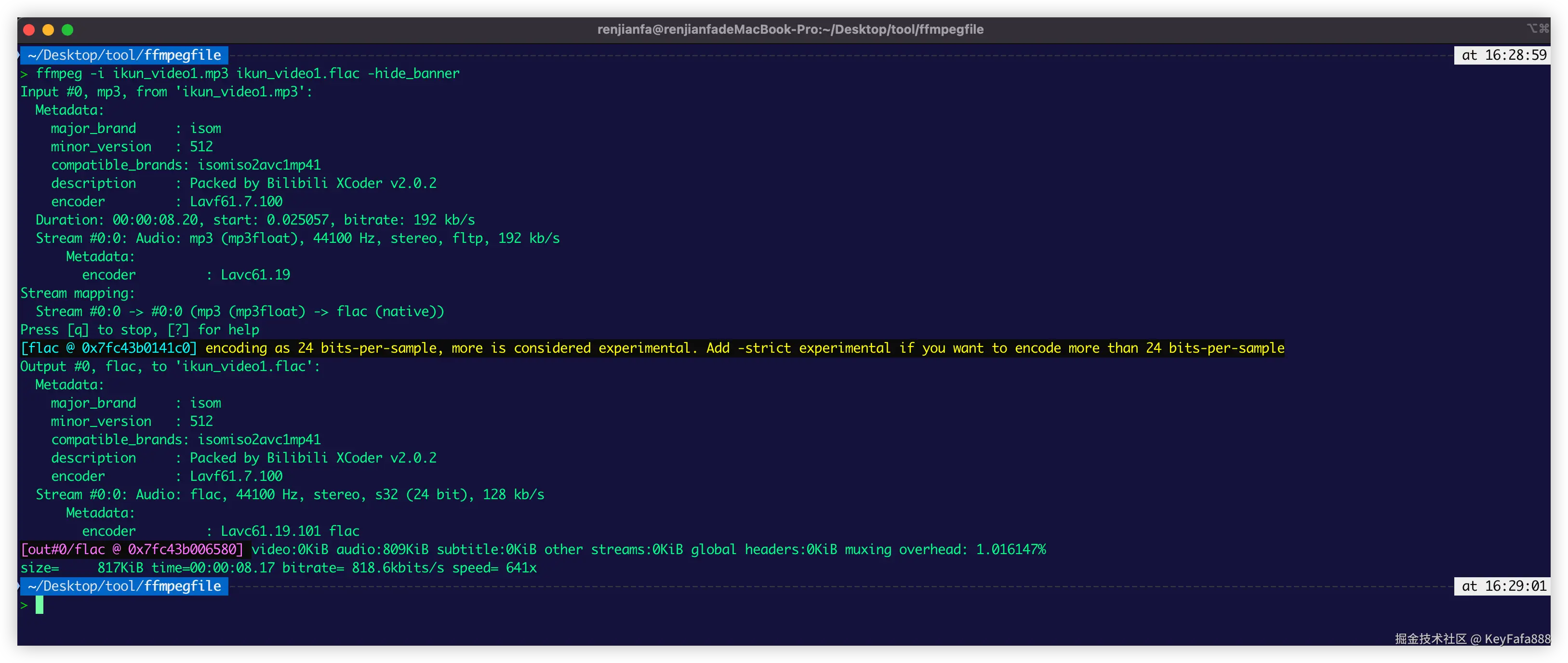Click the pink [out#0/flac @ 0x7fc43b006580] tag
This screenshot has width=1568, height=663.
(132, 549)
